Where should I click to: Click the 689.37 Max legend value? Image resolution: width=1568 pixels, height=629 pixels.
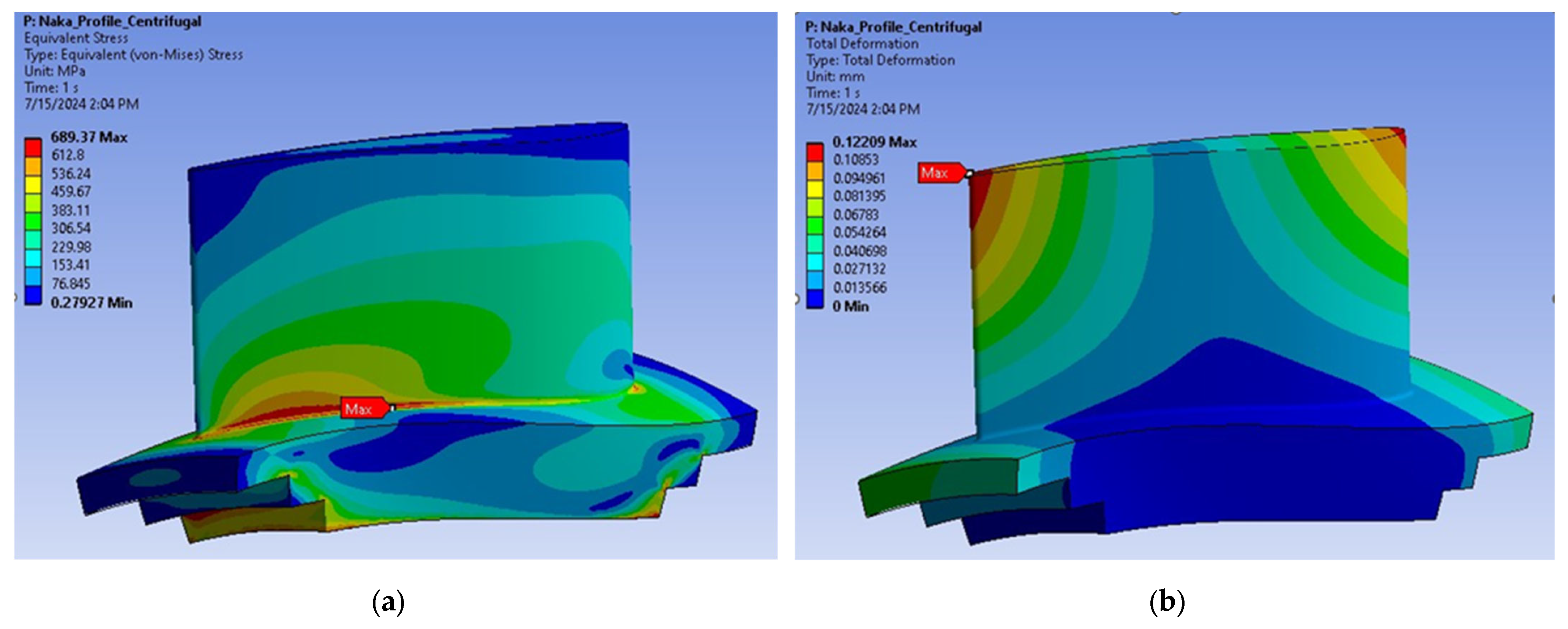(89, 137)
